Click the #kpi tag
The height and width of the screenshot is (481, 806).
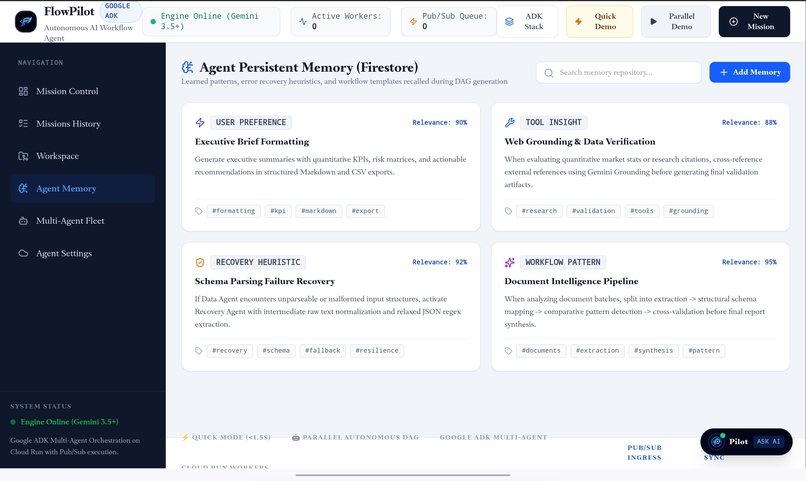coord(278,211)
